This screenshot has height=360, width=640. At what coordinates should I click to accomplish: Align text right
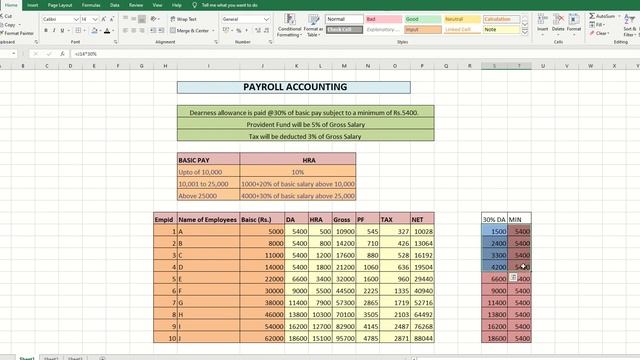coord(142,31)
